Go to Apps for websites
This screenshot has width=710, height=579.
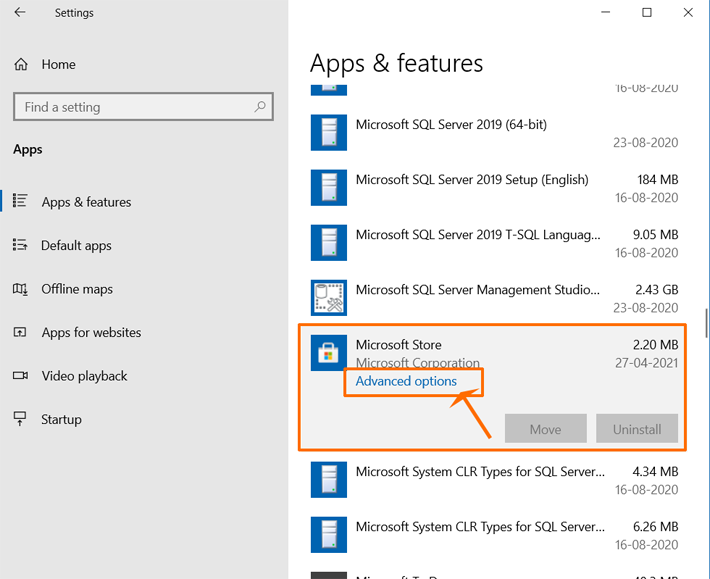tap(91, 332)
